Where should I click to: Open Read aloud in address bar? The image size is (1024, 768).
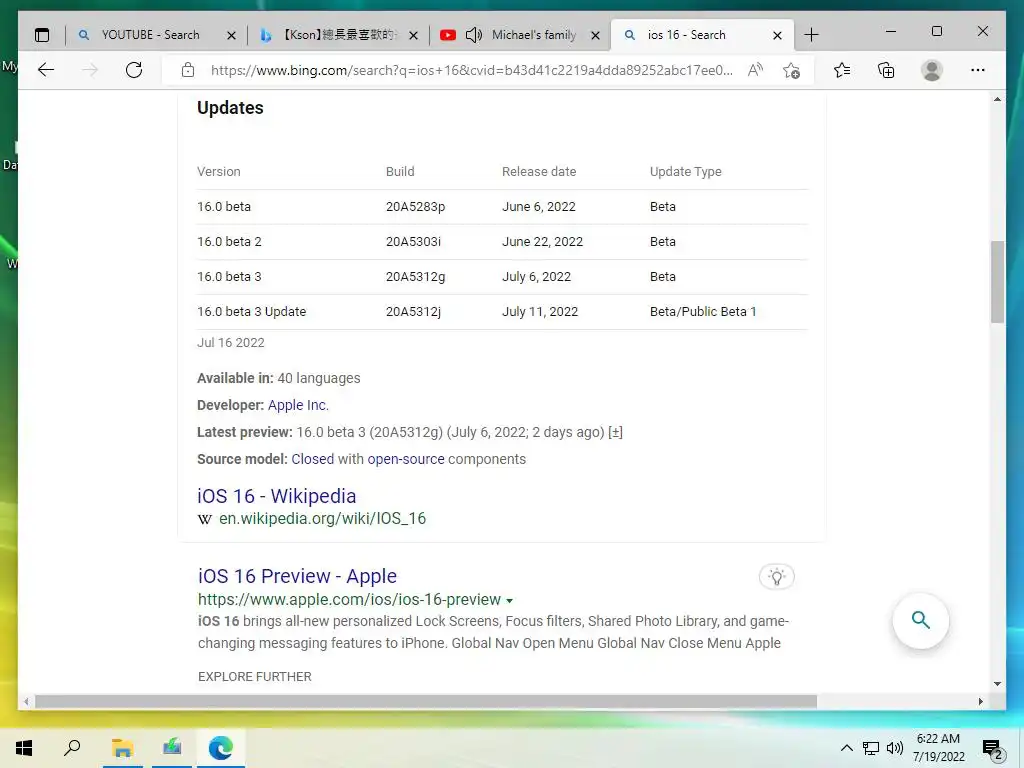click(x=755, y=70)
